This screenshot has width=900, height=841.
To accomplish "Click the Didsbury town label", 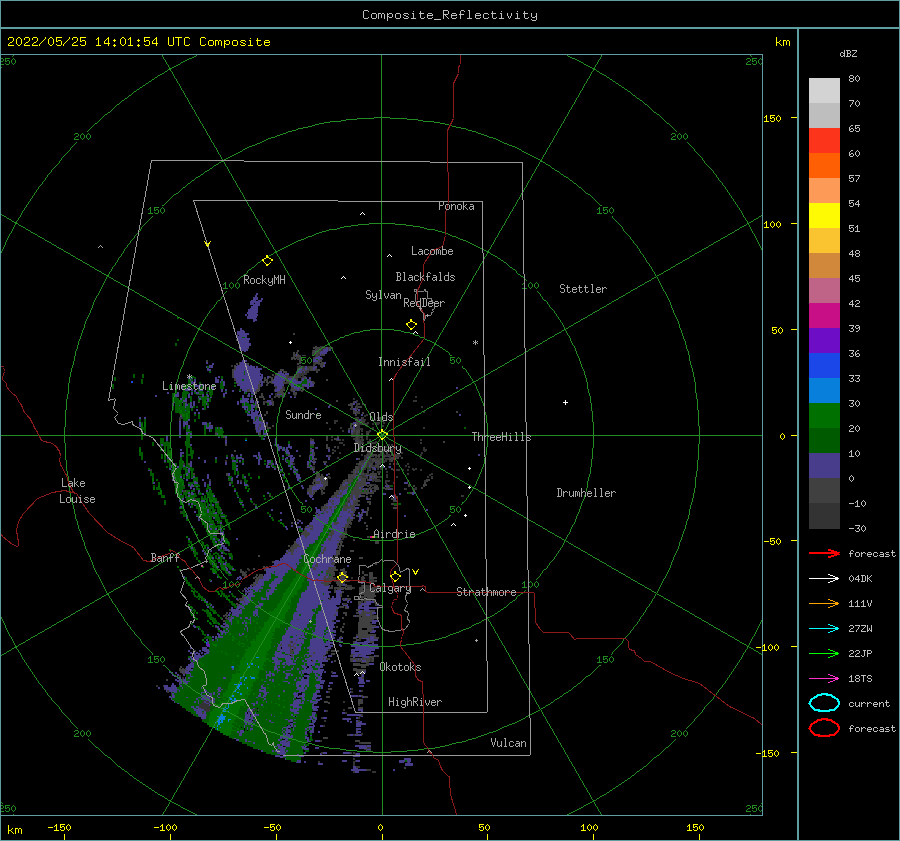I will click(377, 448).
